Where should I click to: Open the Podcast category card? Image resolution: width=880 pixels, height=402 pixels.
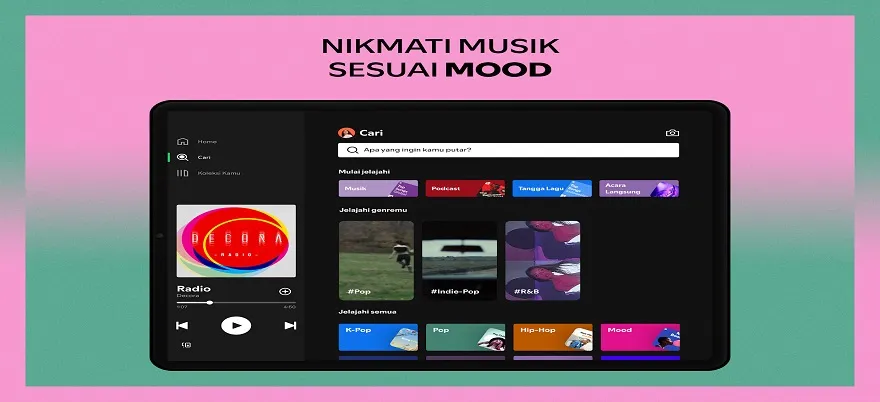click(x=465, y=188)
